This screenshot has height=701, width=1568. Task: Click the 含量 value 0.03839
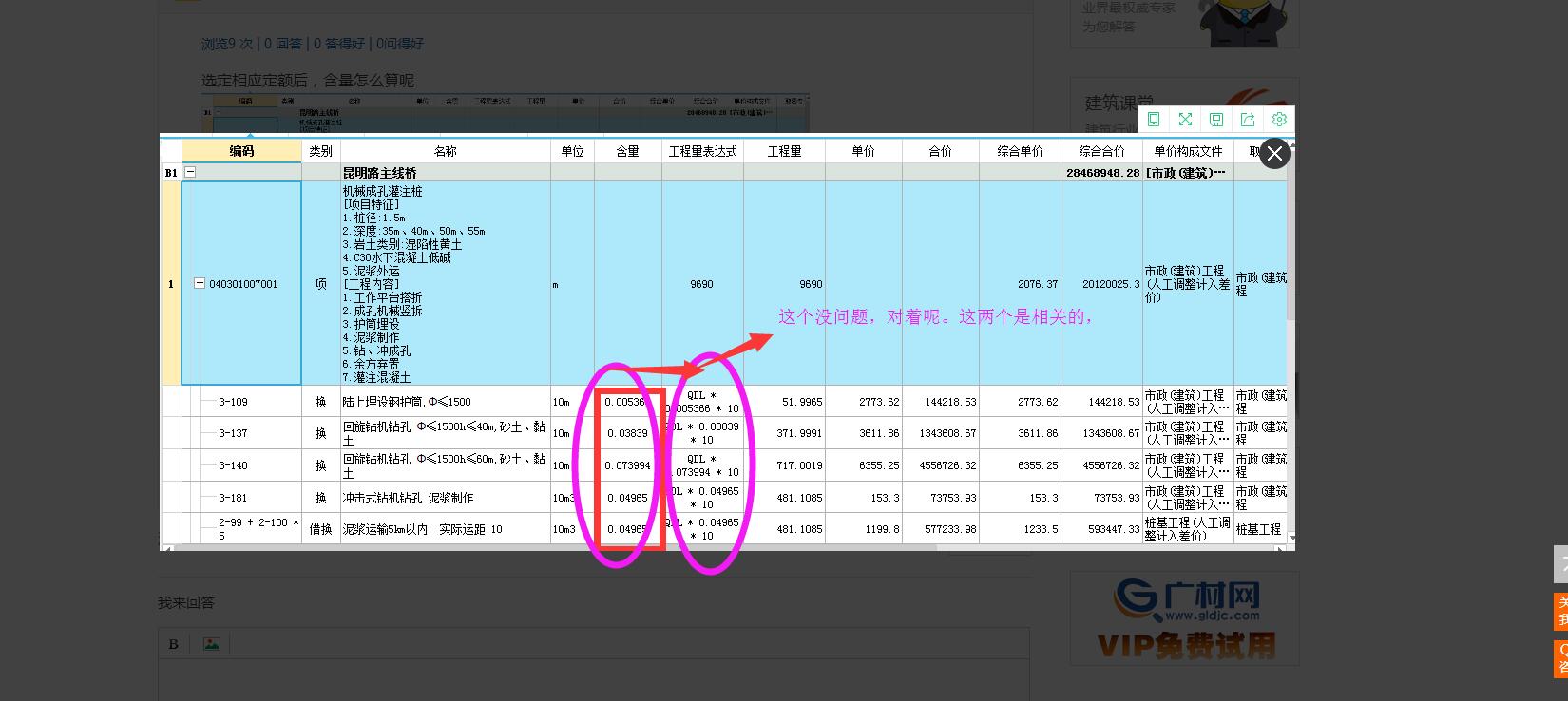coord(628,433)
